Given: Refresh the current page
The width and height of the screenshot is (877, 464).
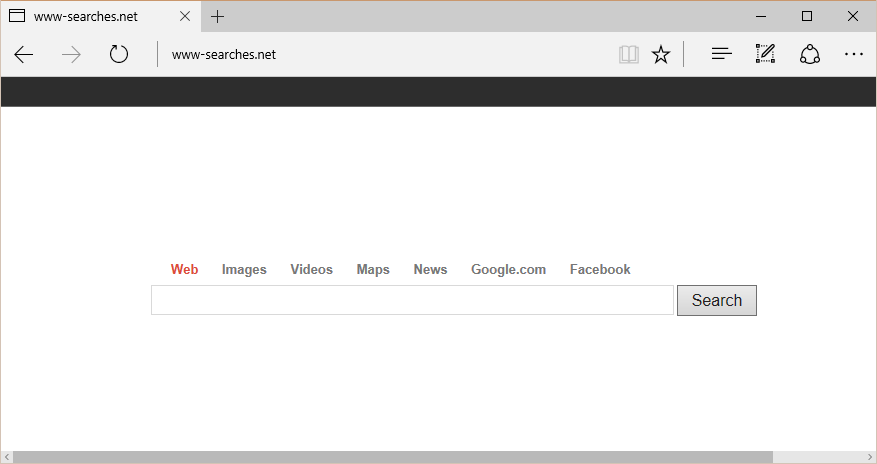Looking at the screenshot, I should coord(119,54).
